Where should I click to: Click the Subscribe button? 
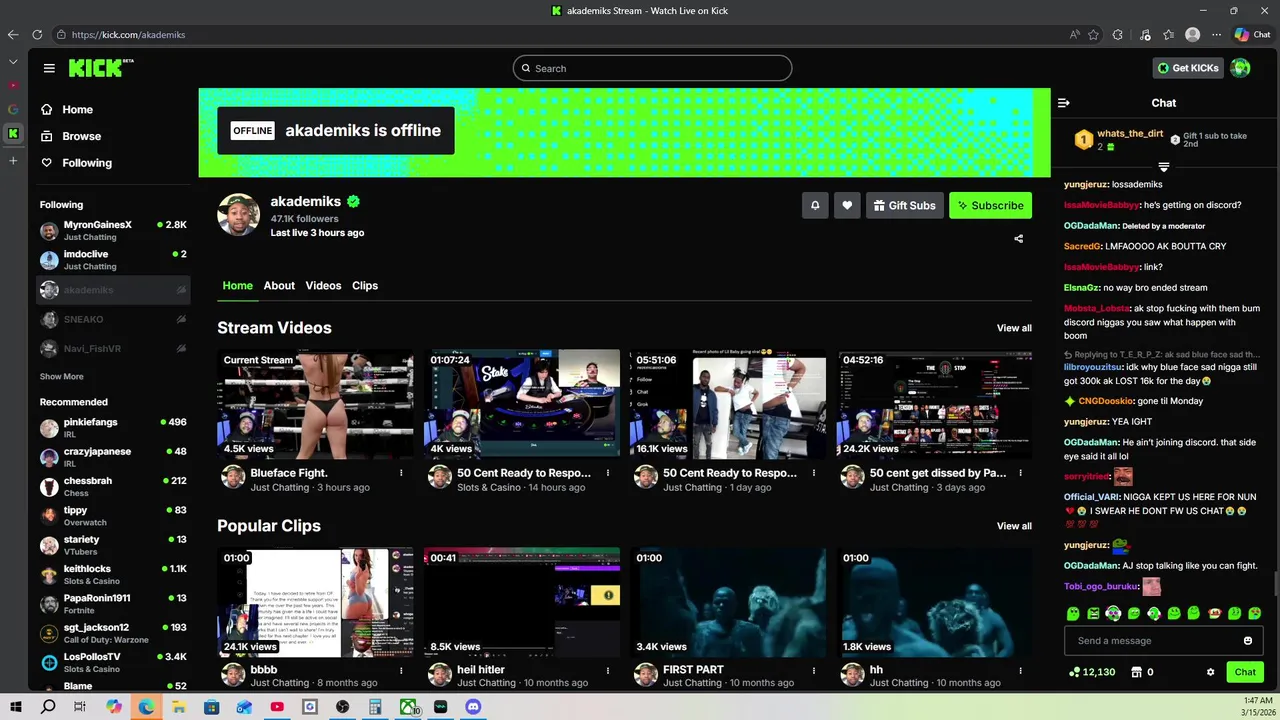pos(990,205)
